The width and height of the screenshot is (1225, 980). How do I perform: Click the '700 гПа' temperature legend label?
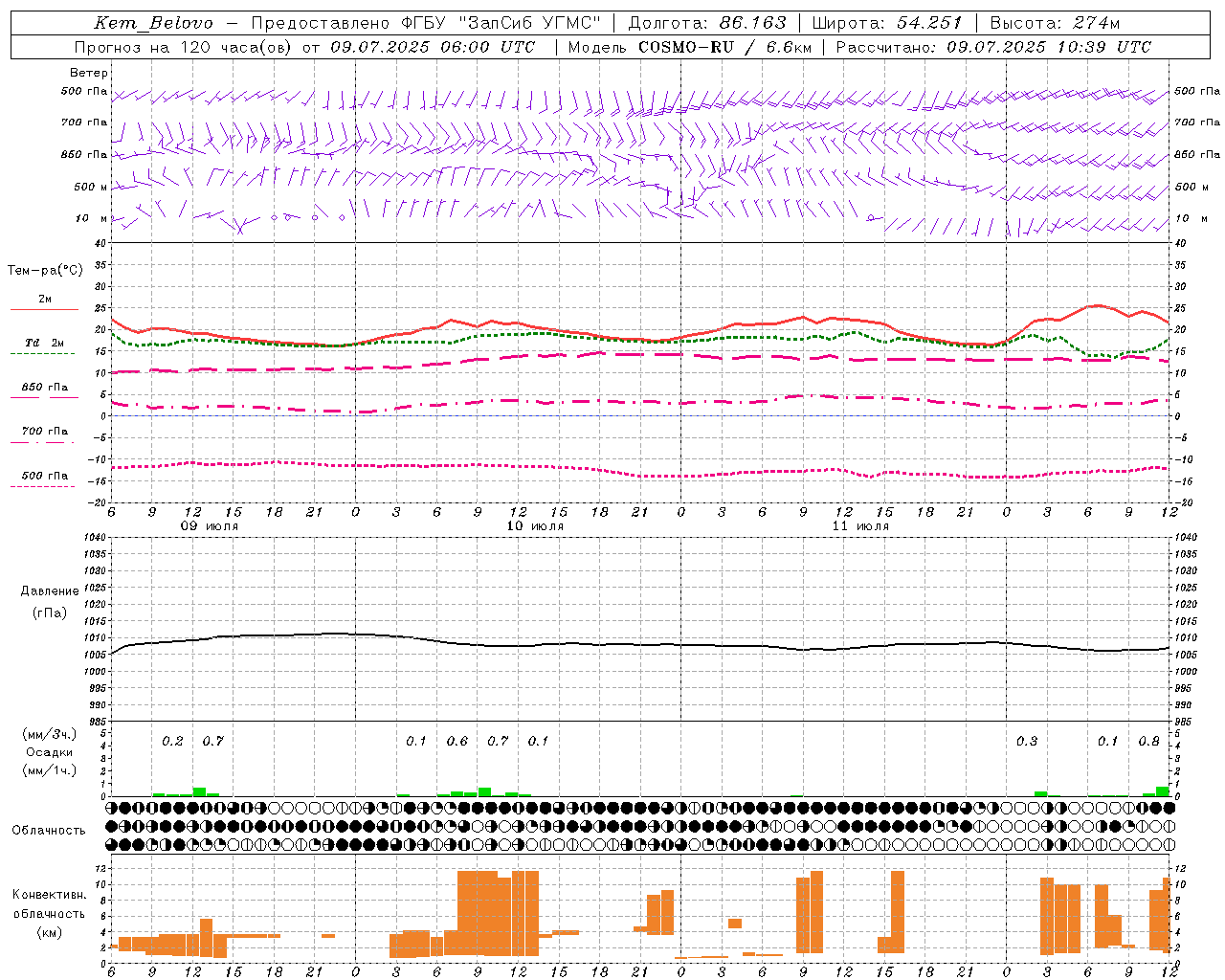point(45,432)
